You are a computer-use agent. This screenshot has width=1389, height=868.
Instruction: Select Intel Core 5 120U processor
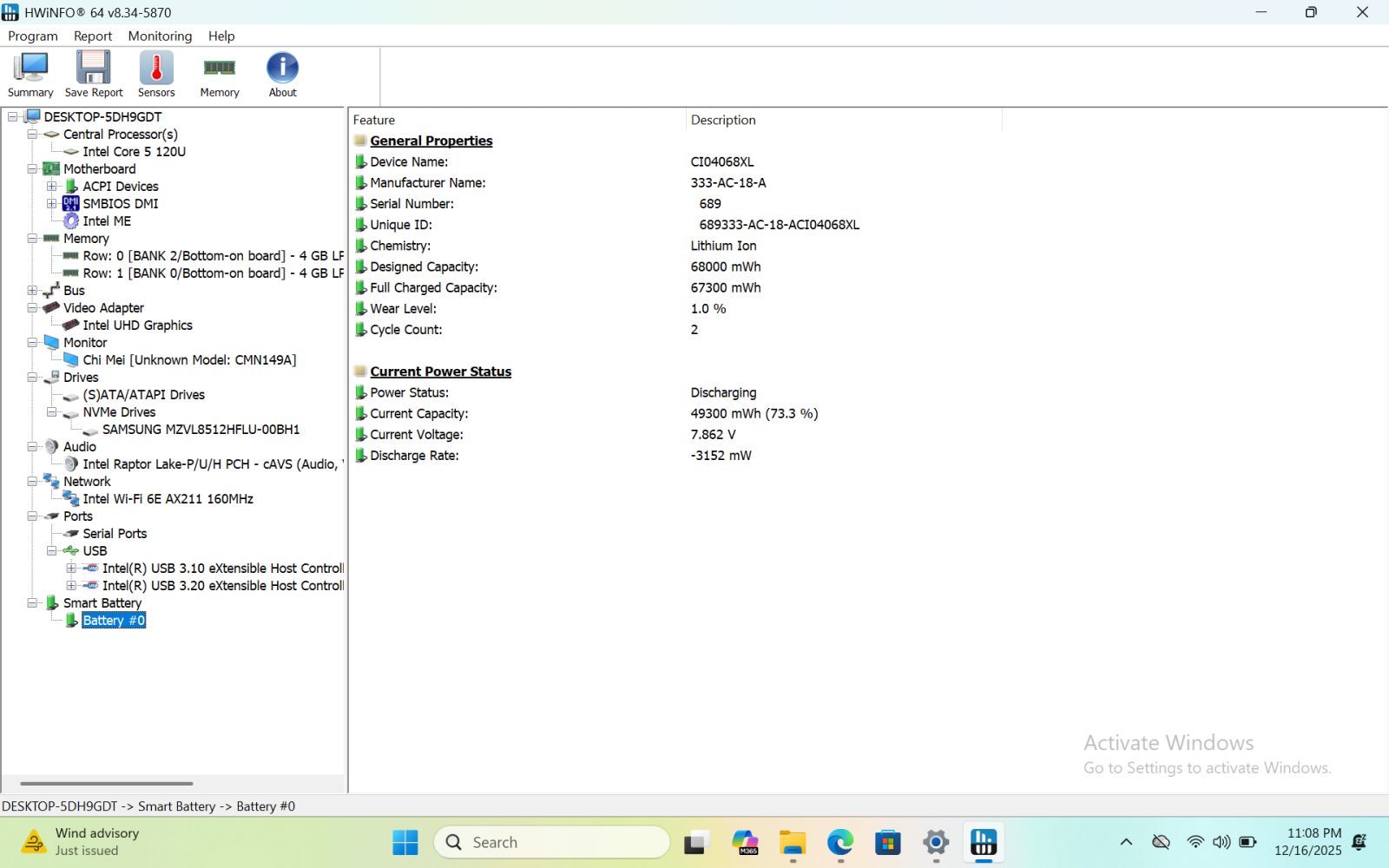(x=134, y=152)
